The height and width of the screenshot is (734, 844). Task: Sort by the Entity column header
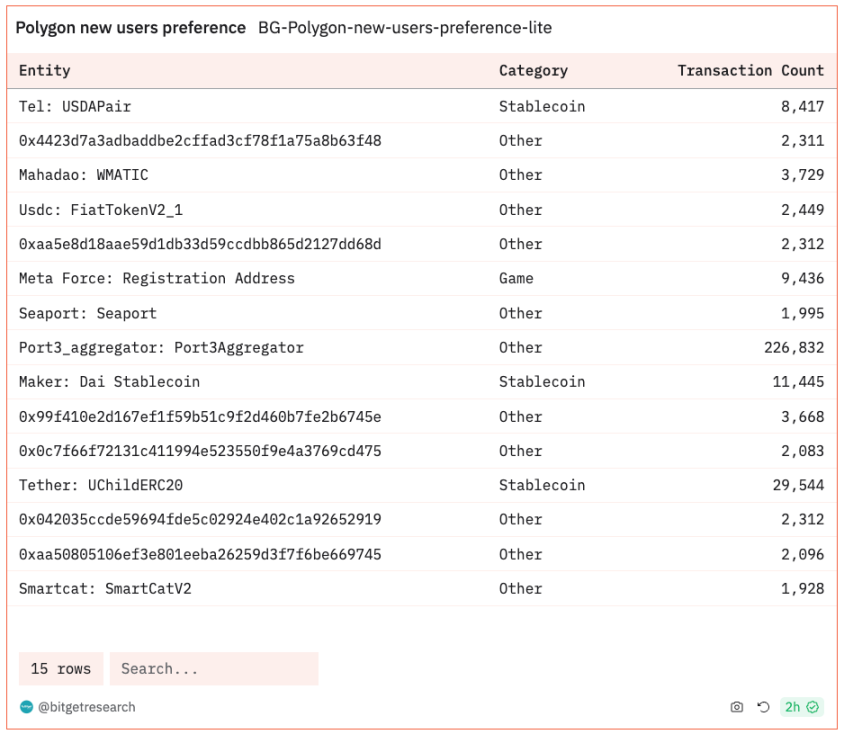(x=45, y=71)
